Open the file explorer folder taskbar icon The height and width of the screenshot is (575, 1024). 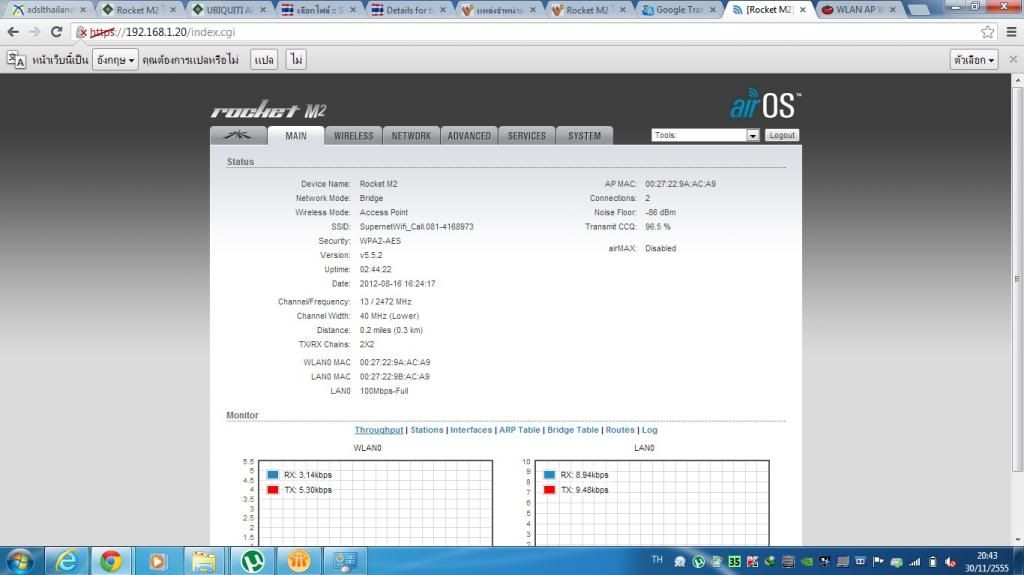[x=204, y=561]
